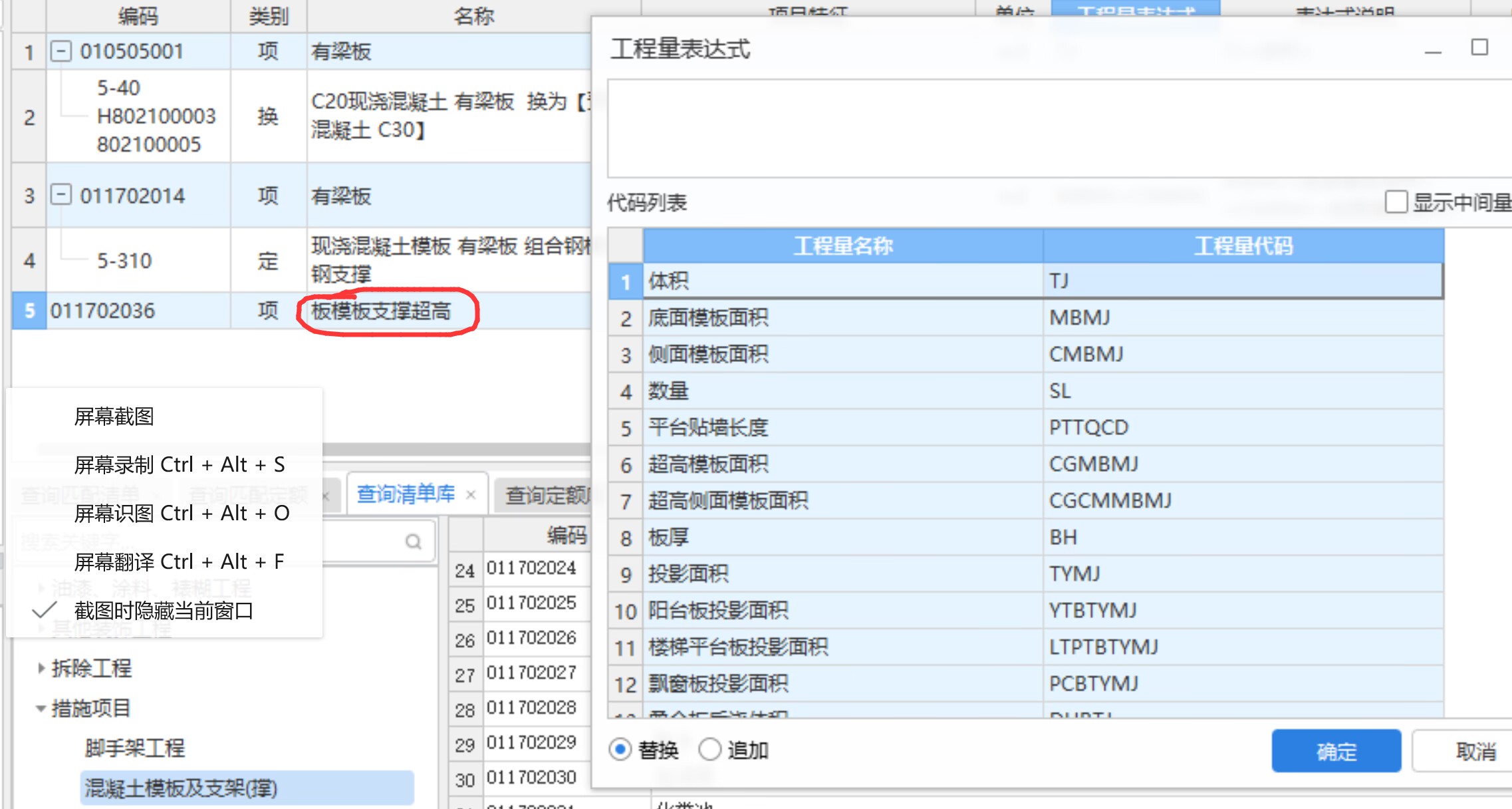
Task: Click row number 5 header cell
Action: (x=29, y=311)
